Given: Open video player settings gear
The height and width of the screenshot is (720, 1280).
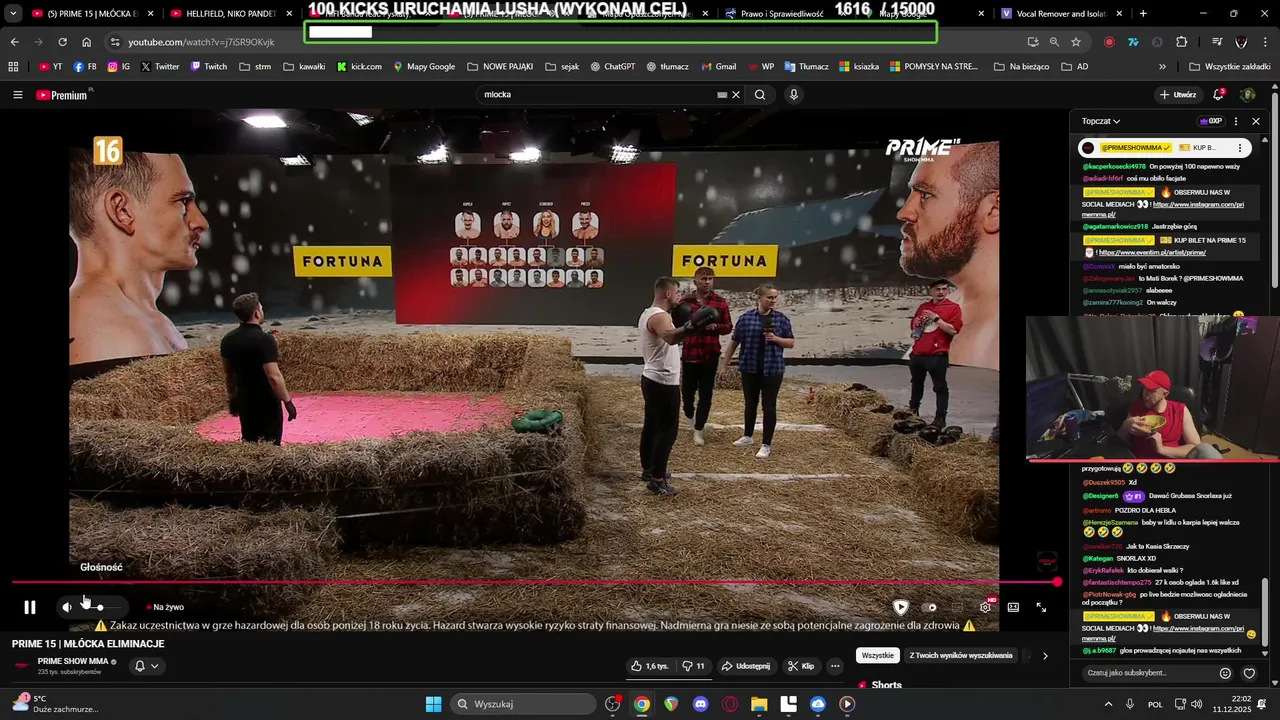Looking at the screenshot, I should (985, 607).
